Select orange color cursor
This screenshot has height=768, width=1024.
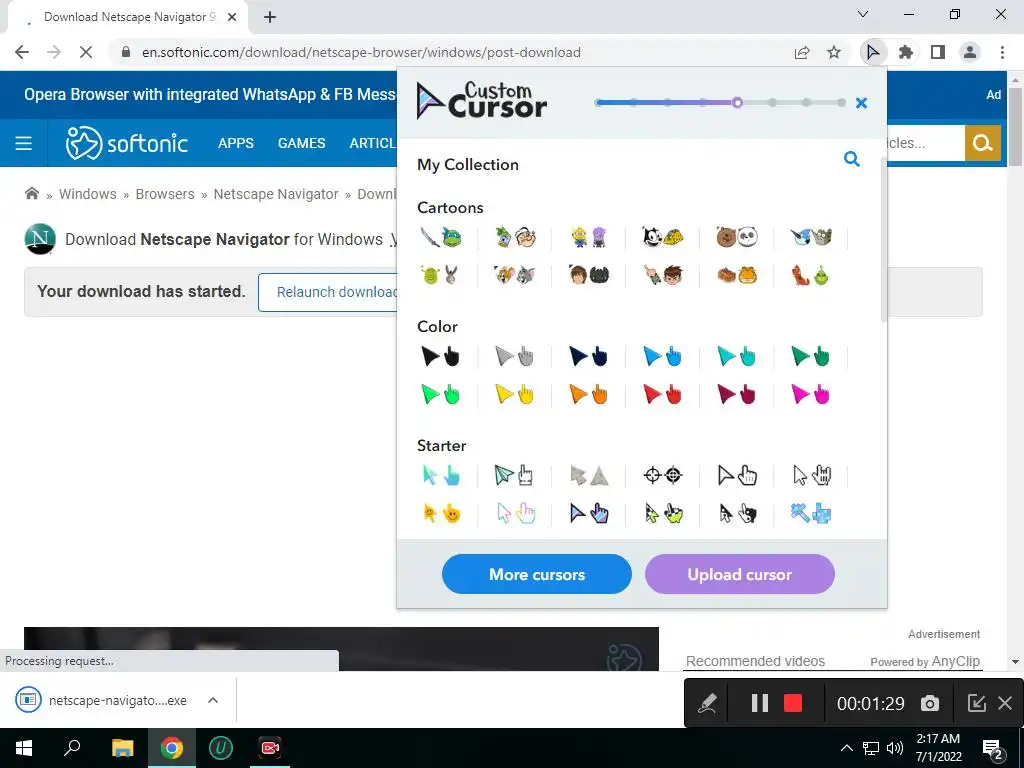tap(589, 395)
